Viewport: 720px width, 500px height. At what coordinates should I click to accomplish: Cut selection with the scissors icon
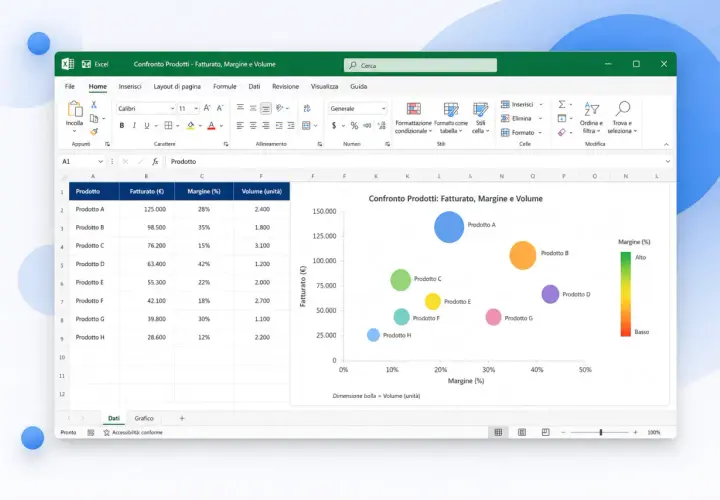94,105
